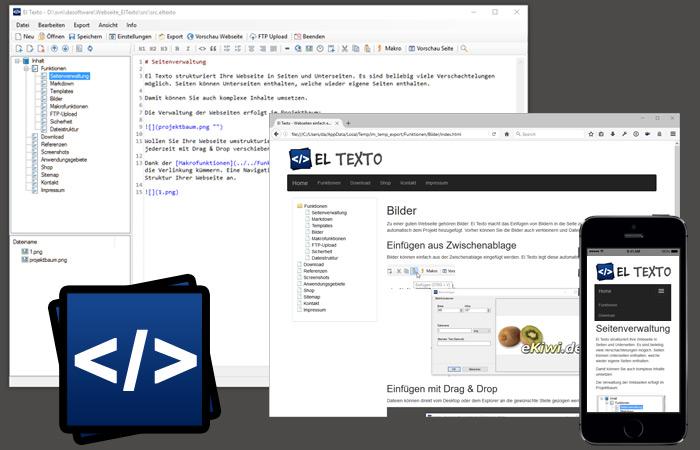This screenshot has width=700, height=450.
Task: Toggle checkbox beside Shop page
Action: [x=35, y=167]
